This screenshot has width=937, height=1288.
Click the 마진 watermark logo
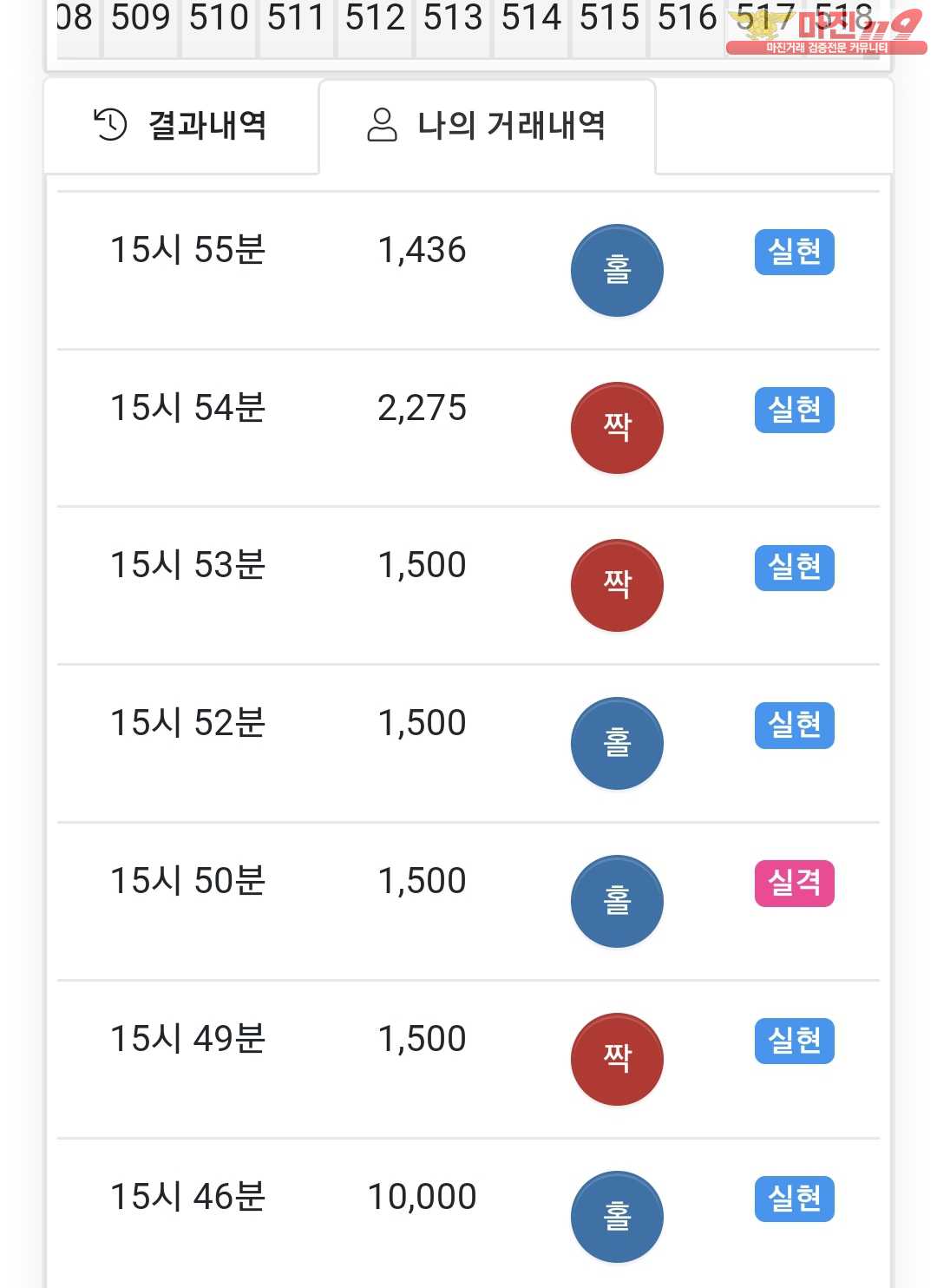pos(825,31)
